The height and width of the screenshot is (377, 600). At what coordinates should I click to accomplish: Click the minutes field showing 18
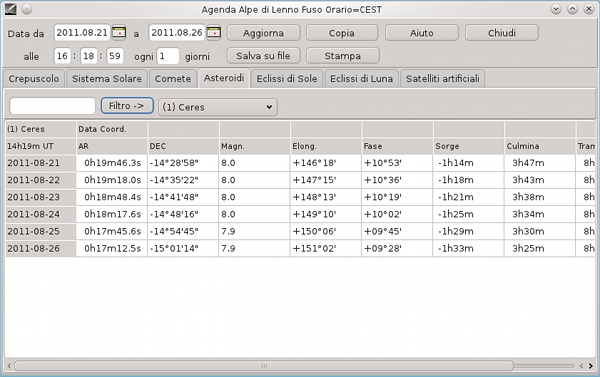coord(89,56)
